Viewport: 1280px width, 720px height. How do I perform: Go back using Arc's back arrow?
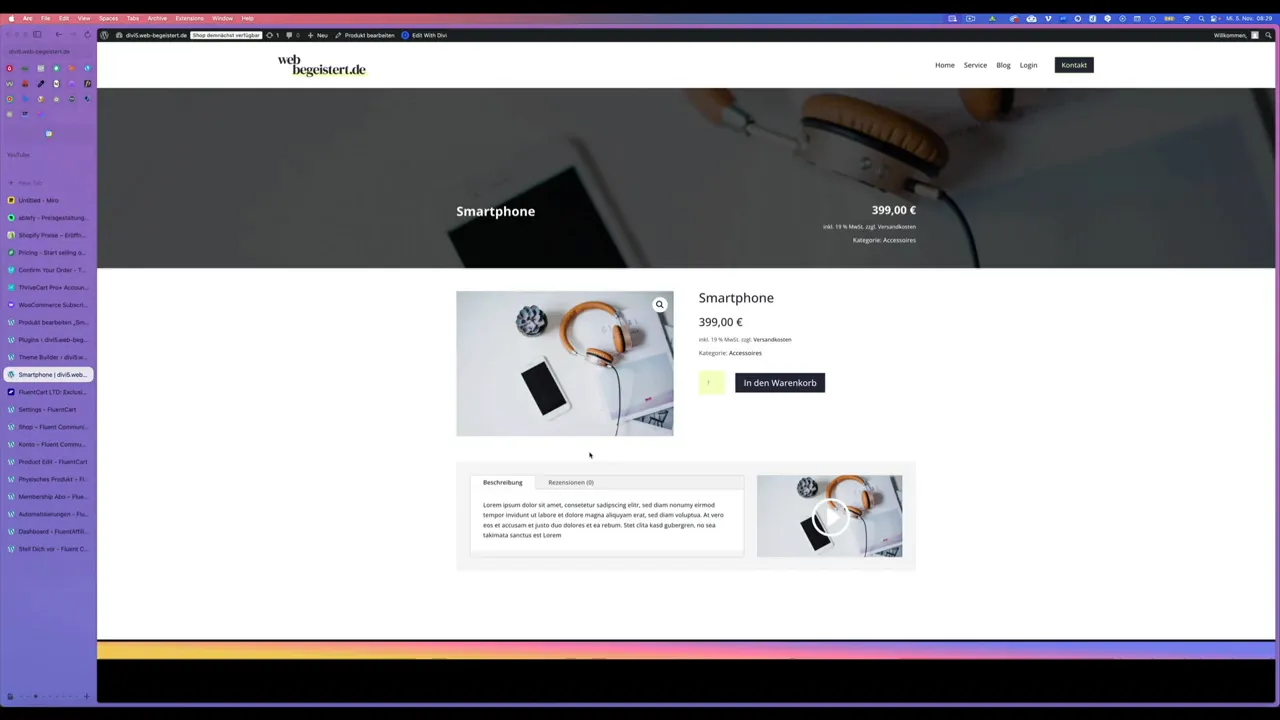pyautogui.click(x=58, y=35)
